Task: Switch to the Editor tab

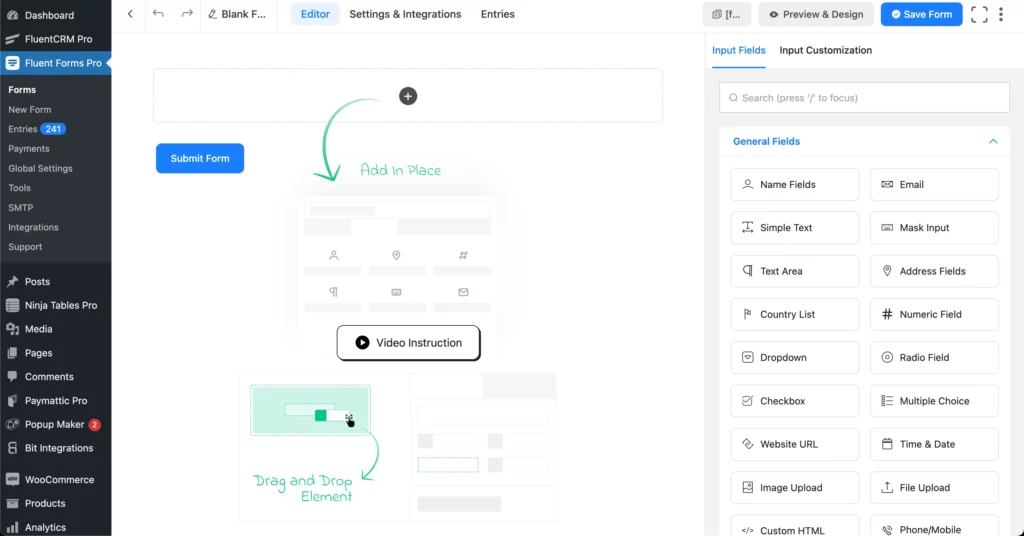Action: [x=315, y=14]
